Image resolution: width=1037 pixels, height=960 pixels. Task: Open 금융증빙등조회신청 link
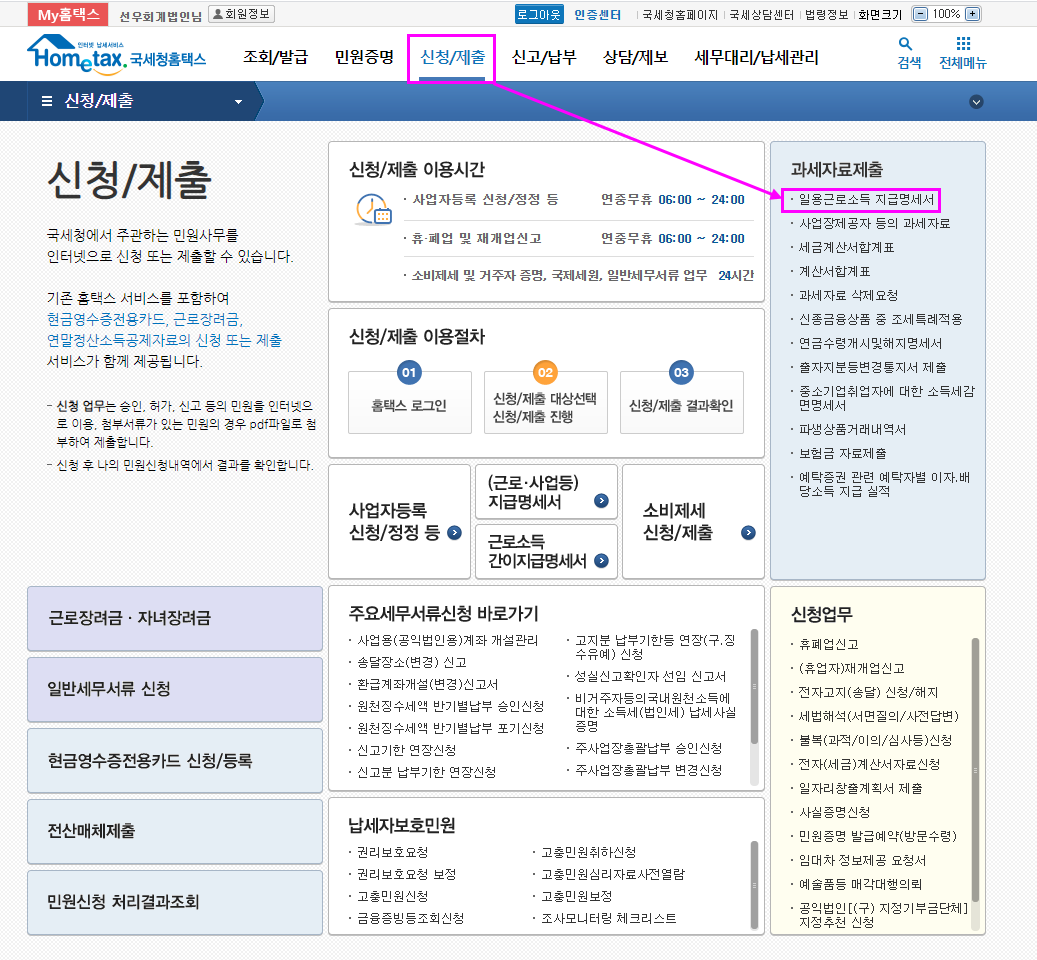(411, 918)
